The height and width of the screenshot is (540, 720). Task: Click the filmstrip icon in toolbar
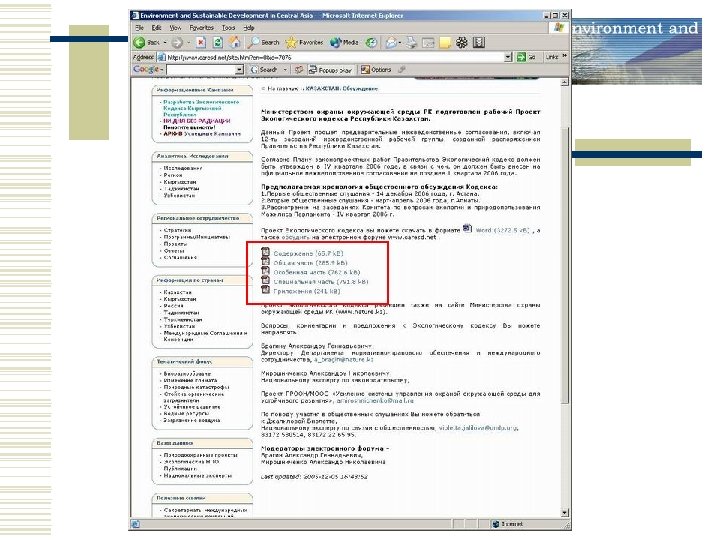point(478,43)
